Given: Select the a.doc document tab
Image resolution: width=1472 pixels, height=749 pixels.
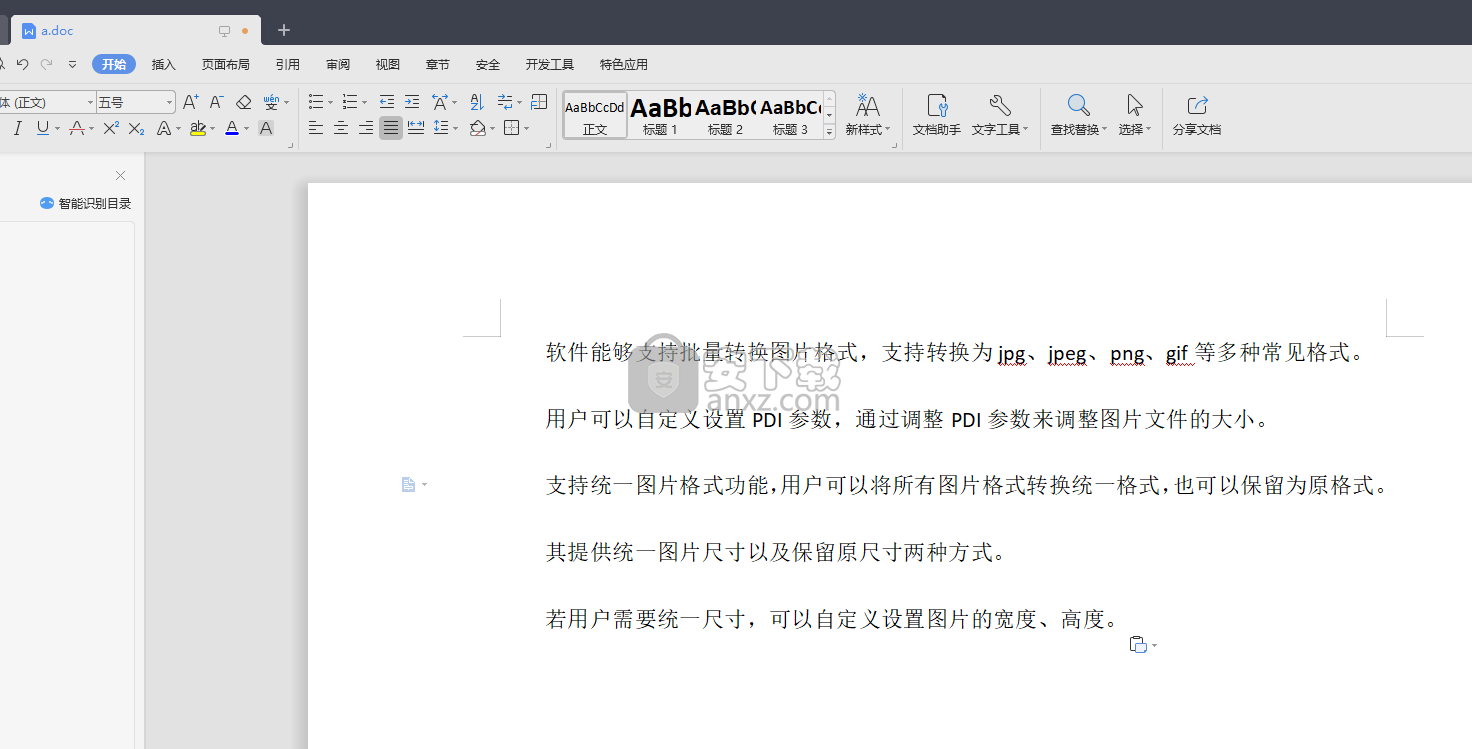Looking at the screenshot, I should tap(135, 30).
